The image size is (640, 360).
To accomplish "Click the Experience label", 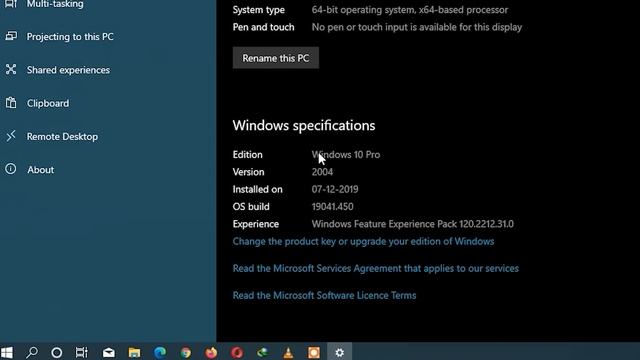I will (256, 224).
